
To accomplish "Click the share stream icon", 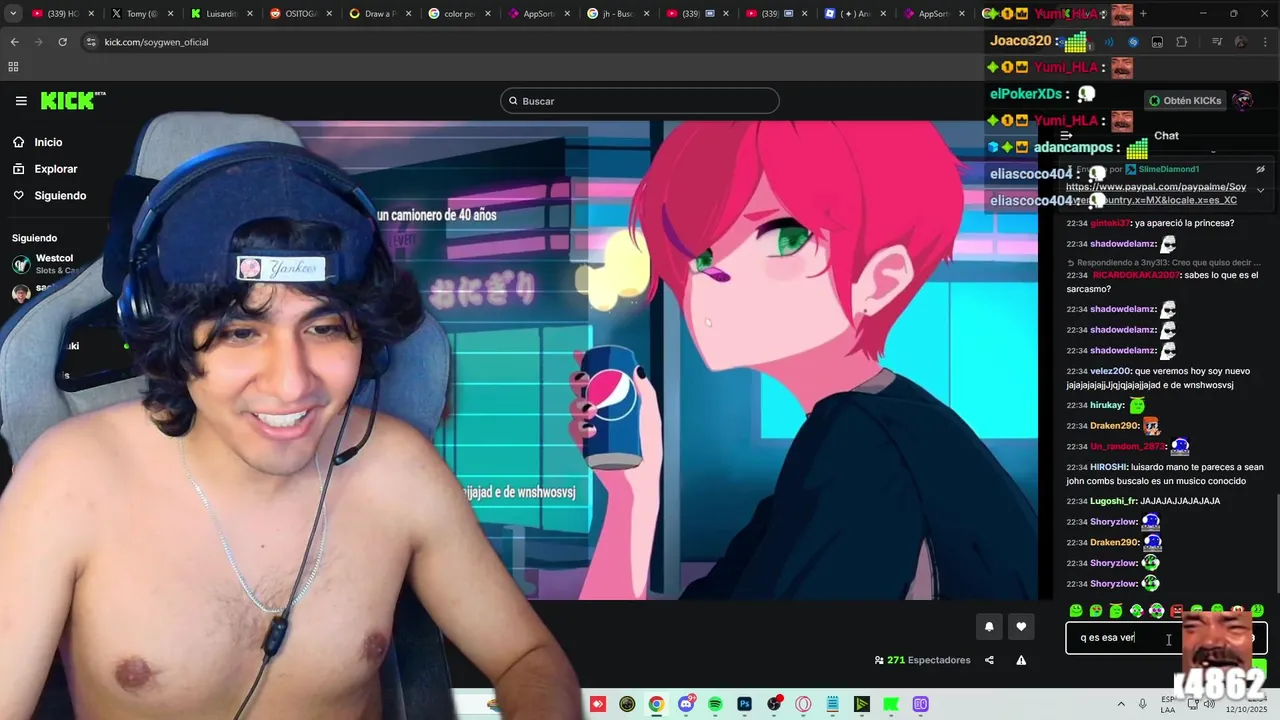I will 989,660.
